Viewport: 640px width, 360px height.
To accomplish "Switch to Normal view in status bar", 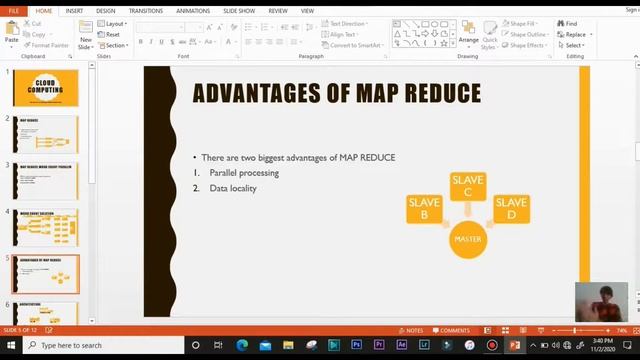I will (487, 330).
